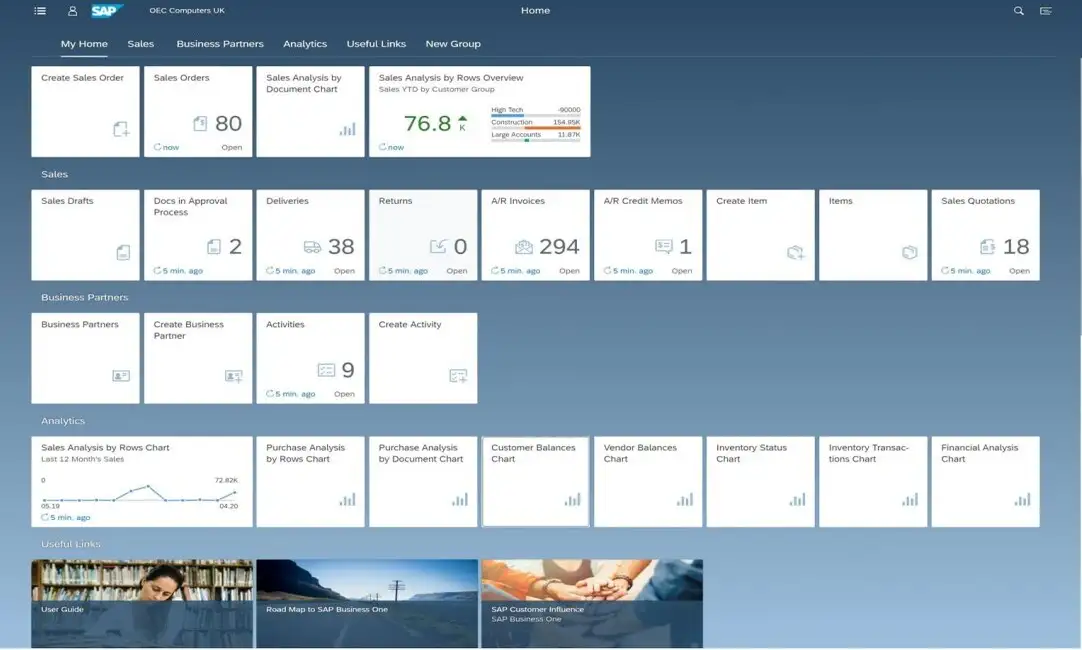Open the Business Partners tab
Image resolution: width=1082 pixels, height=650 pixels.
point(220,44)
